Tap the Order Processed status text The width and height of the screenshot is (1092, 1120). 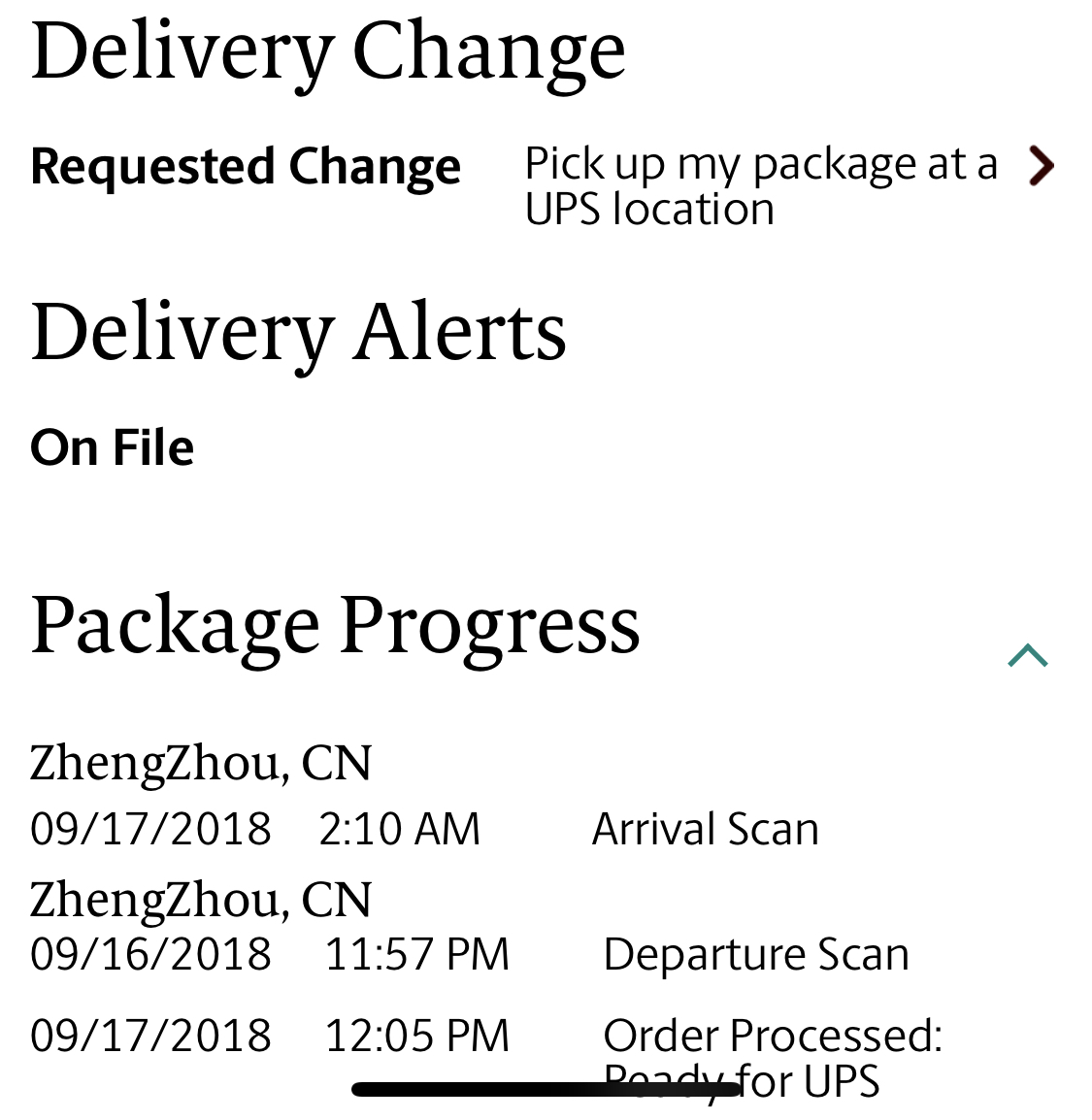(x=773, y=1036)
